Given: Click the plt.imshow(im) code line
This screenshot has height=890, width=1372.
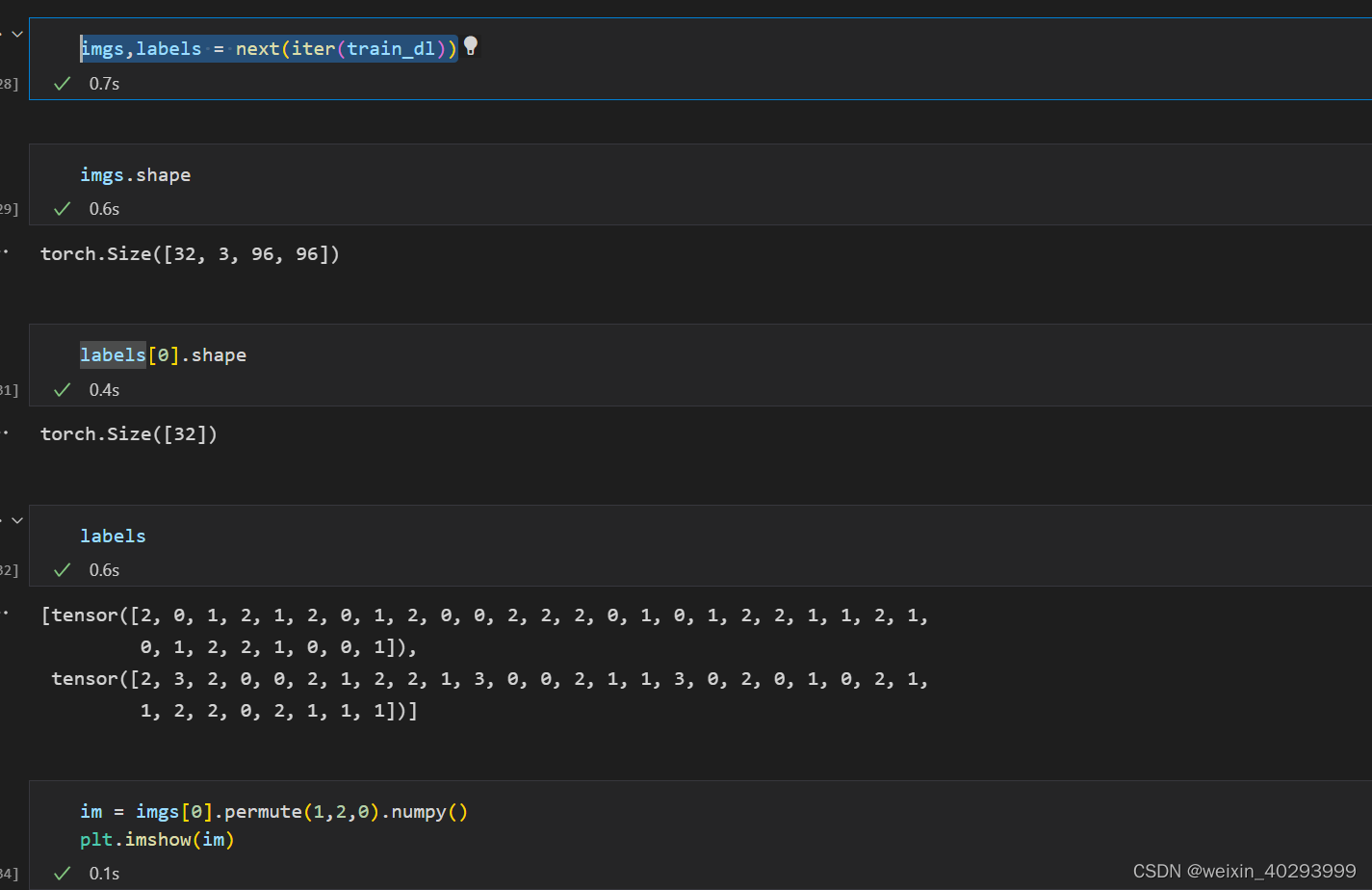Looking at the screenshot, I should click(157, 839).
